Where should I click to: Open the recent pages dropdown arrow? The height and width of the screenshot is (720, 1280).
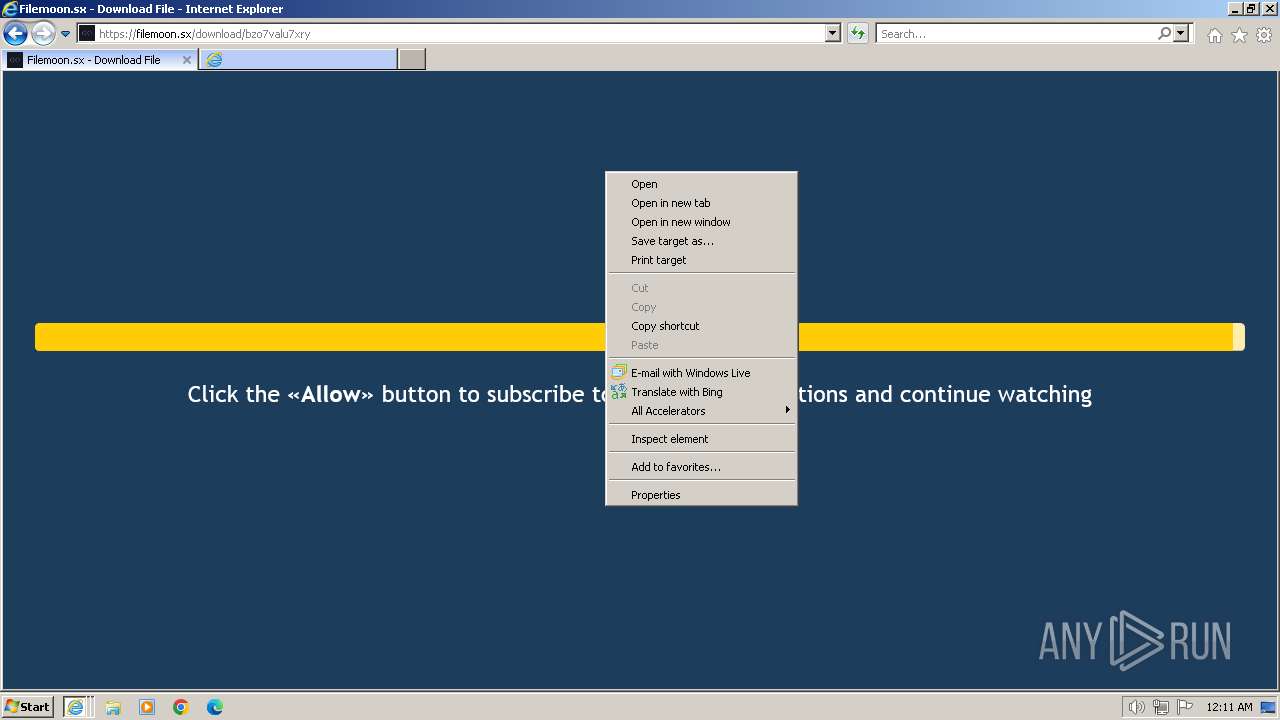pos(65,34)
